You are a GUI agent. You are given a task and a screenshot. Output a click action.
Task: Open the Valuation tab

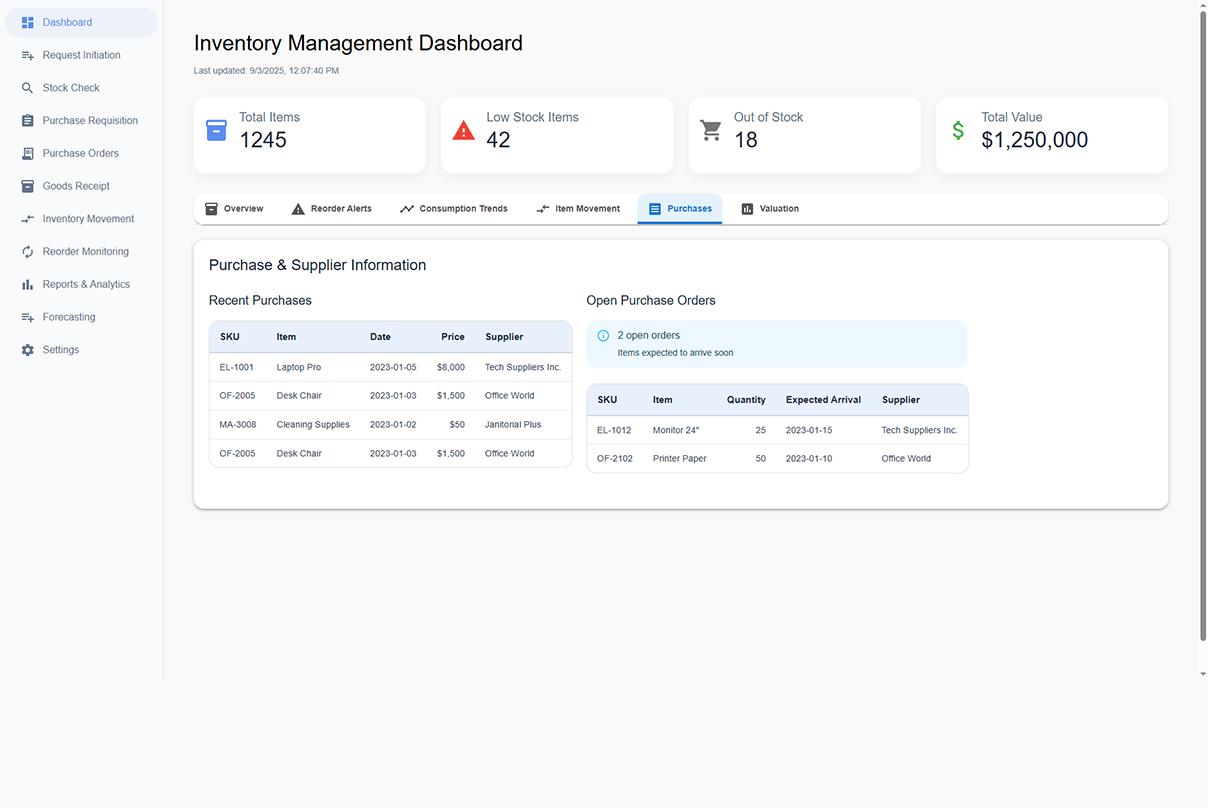[x=770, y=209]
